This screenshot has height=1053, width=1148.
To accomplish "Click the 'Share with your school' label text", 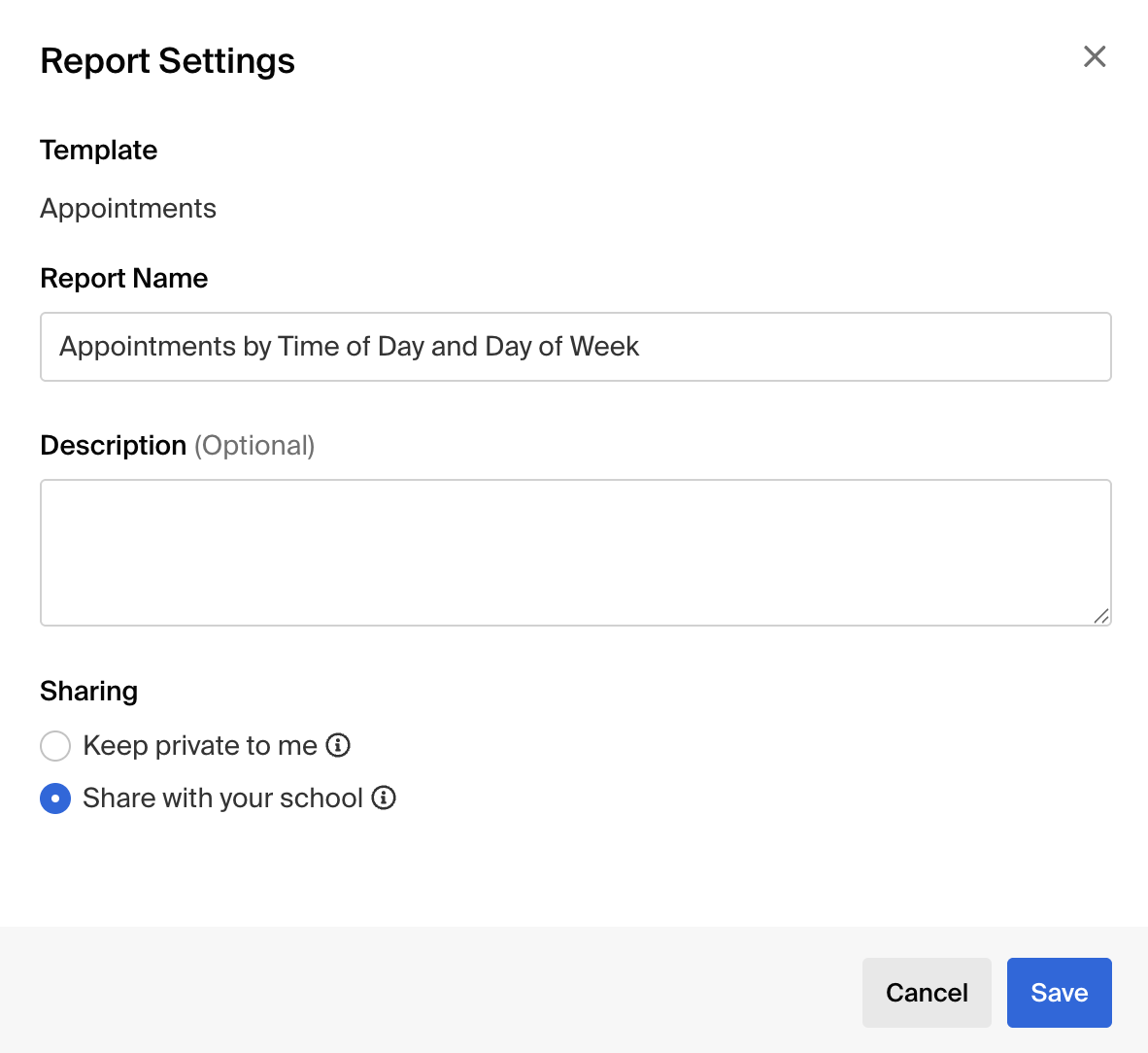I will pyautogui.click(x=222, y=798).
